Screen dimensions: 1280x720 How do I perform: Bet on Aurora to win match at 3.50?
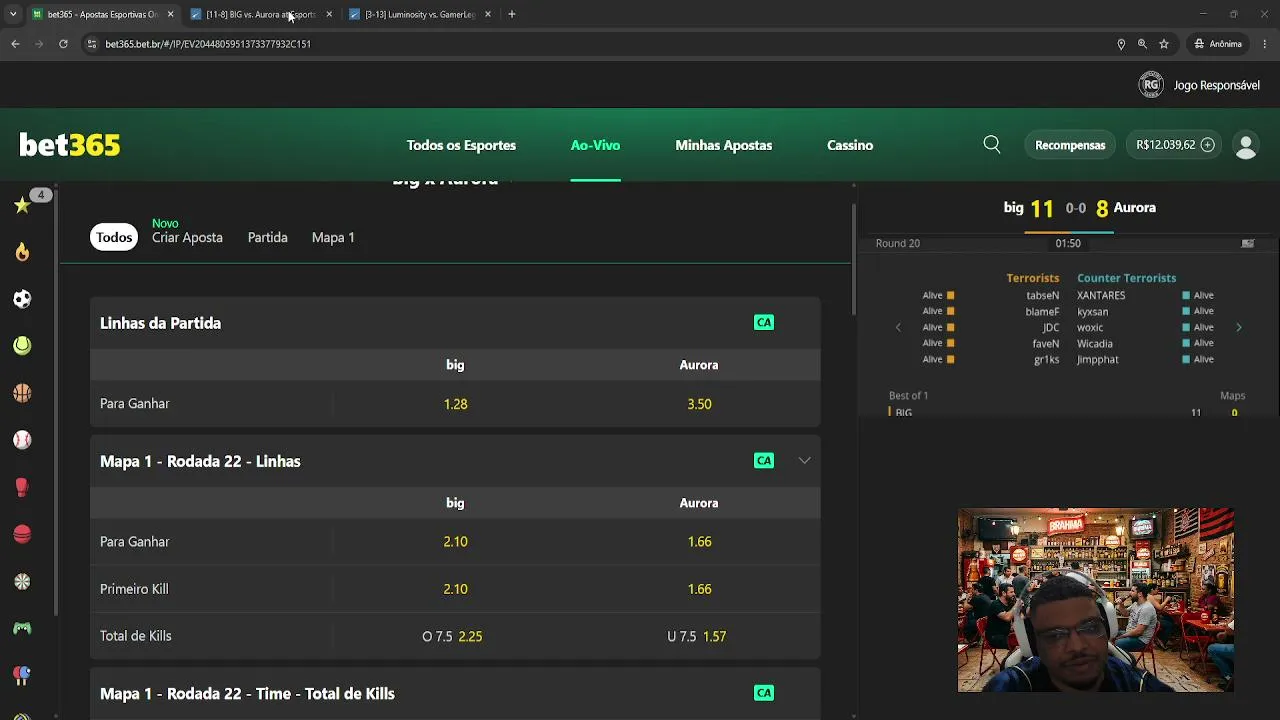[699, 404]
